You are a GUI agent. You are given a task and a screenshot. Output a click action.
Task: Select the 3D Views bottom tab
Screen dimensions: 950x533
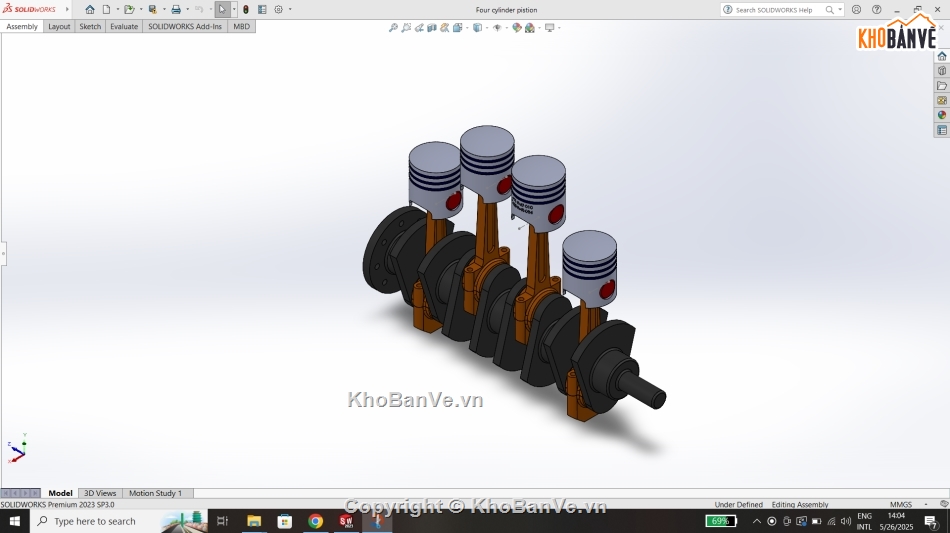100,493
